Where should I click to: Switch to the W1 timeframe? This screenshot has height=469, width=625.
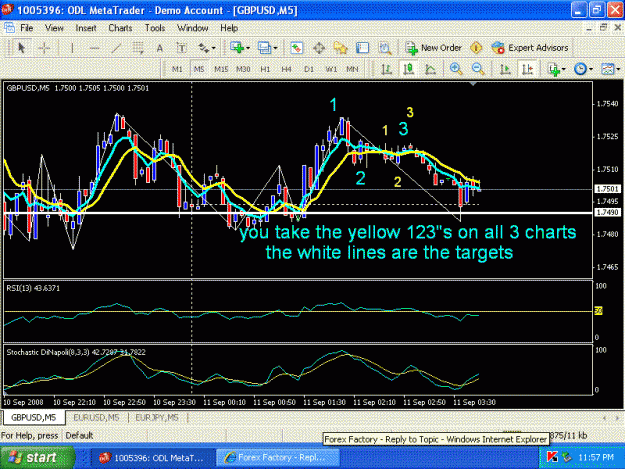(x=331, y=69)
